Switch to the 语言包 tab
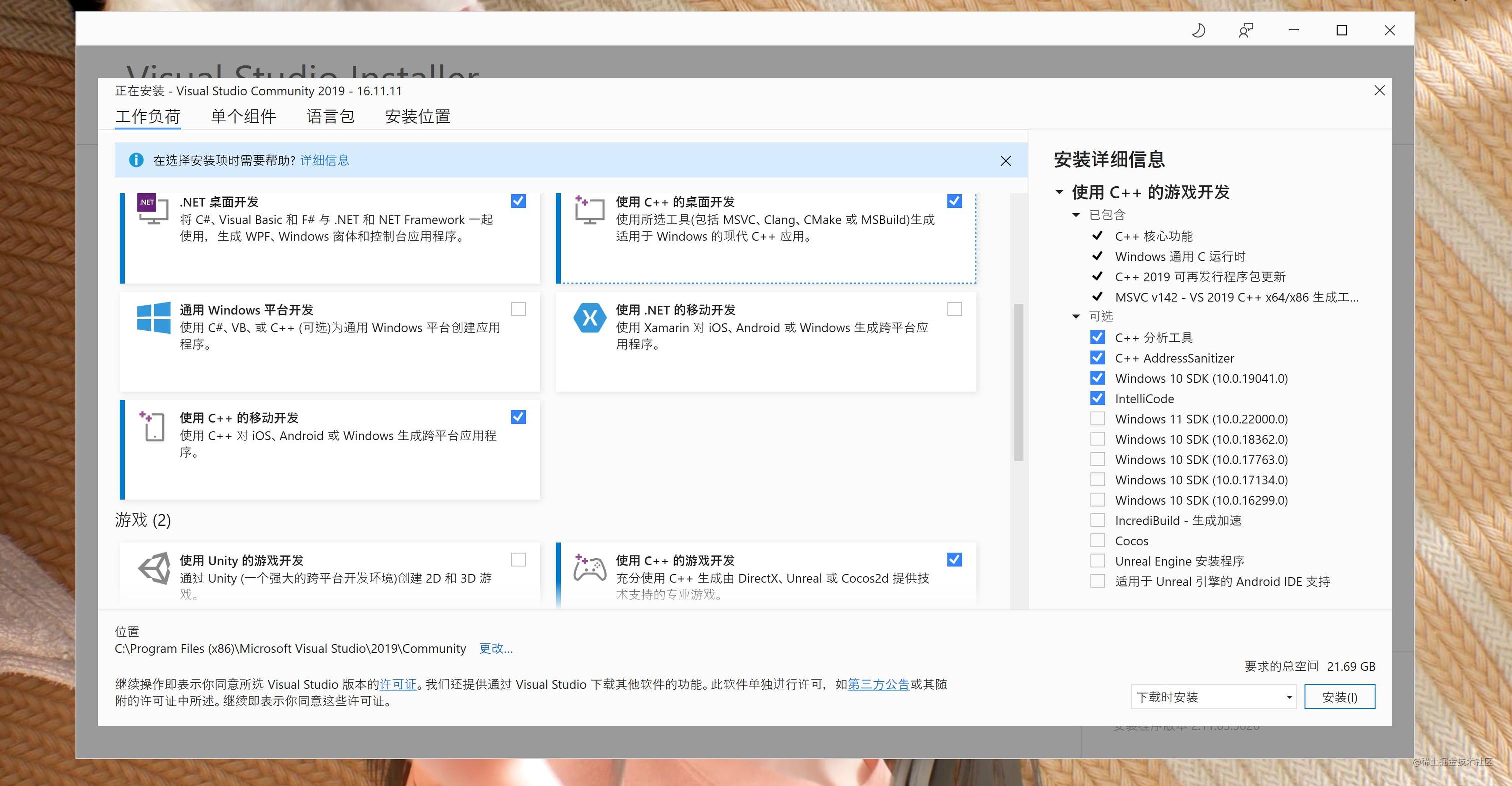1512x786 pixels. (x=331, y=116)
